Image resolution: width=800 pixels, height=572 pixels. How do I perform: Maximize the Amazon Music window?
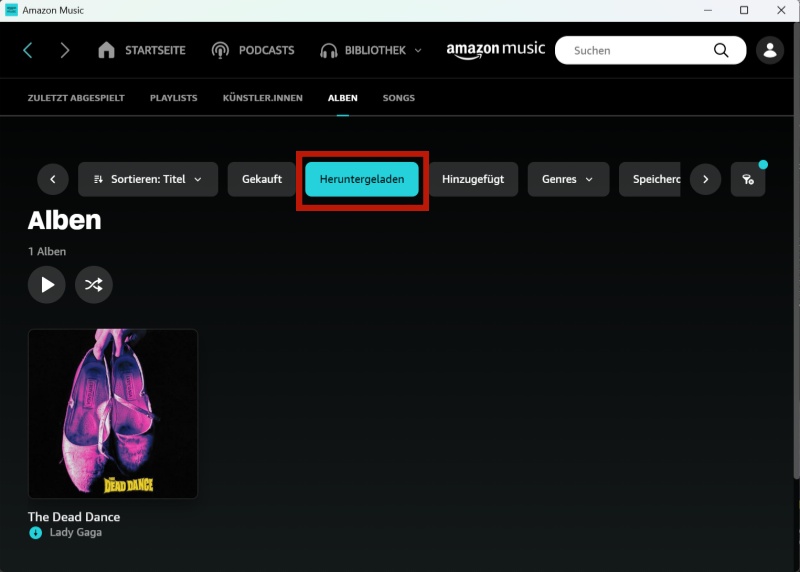tap(744, 10)
